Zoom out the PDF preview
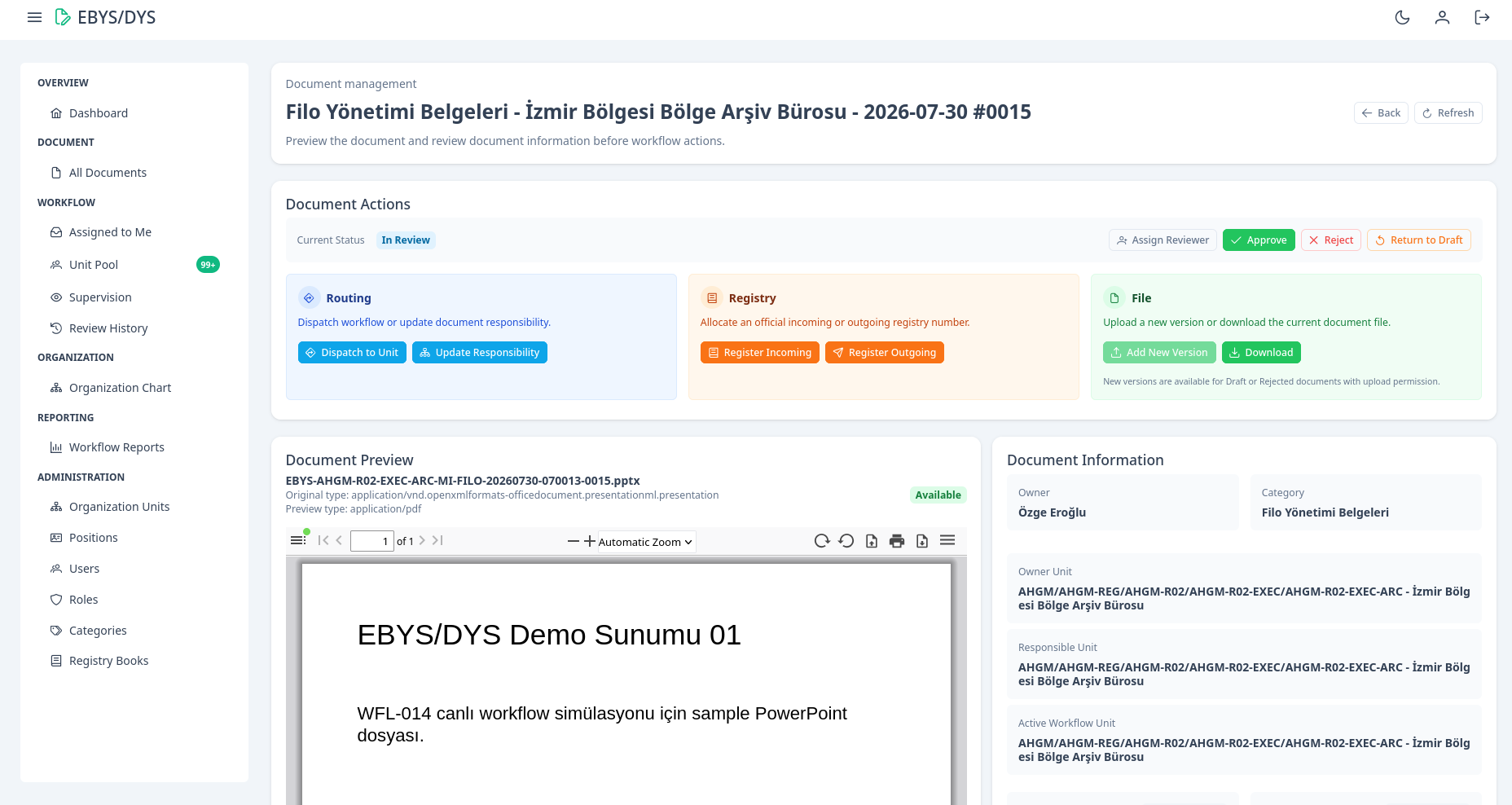The image size is (1512, 805). [x=574, y=541]
